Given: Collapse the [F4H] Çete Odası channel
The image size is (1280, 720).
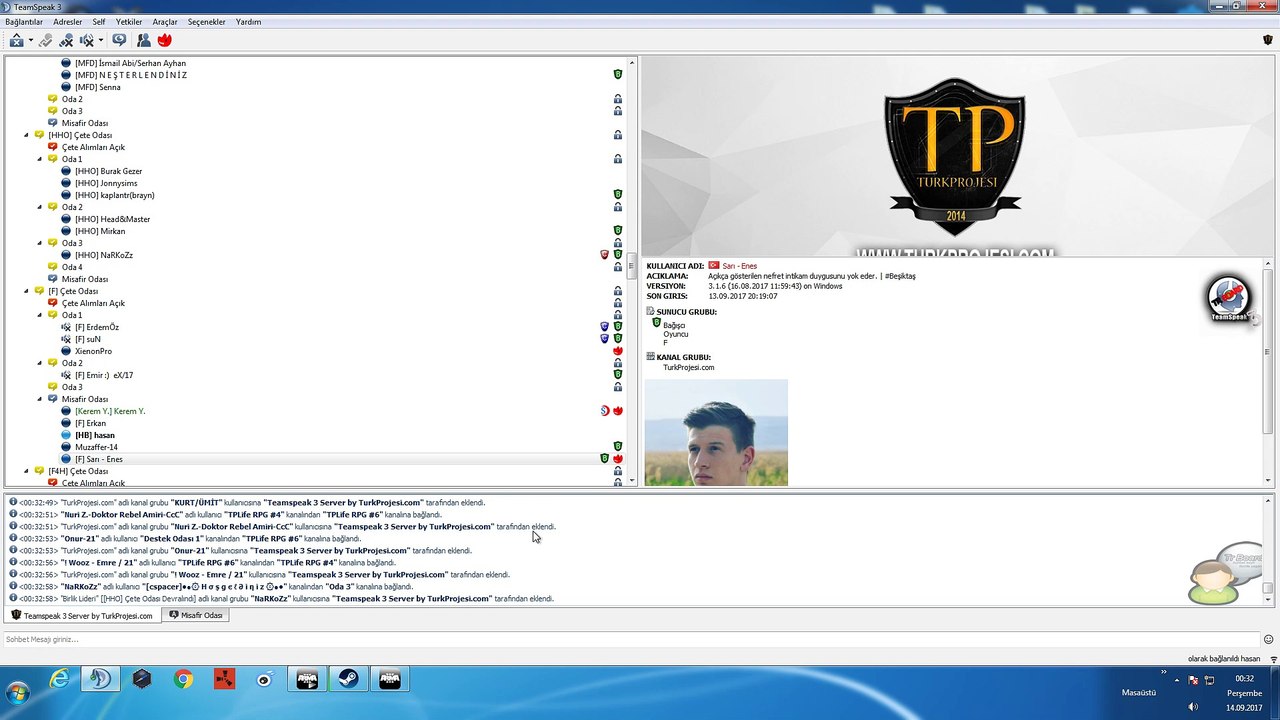Looking at the screenshot, I should click(27, 471).
